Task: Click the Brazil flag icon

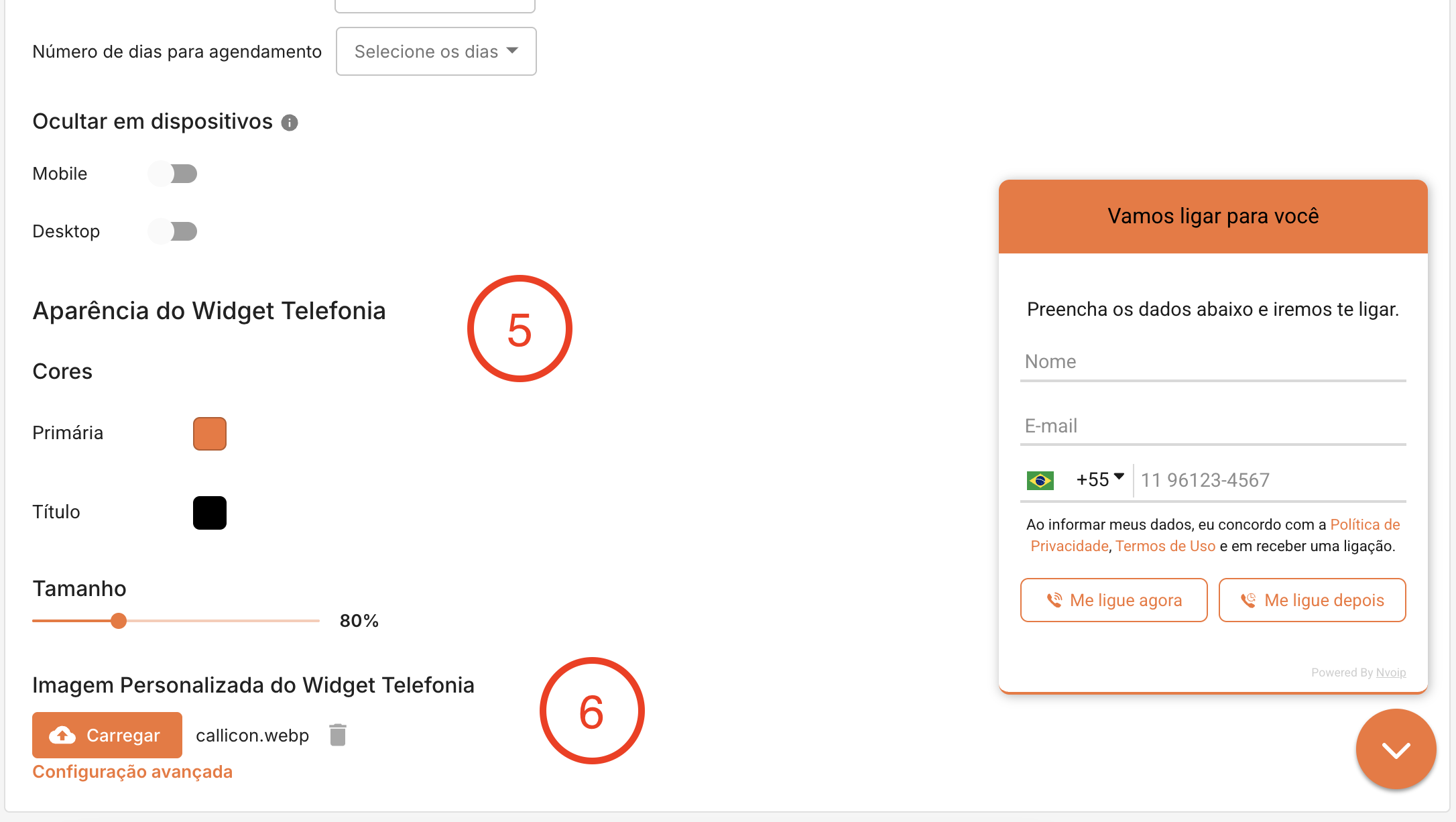Action: (1040, 480)
